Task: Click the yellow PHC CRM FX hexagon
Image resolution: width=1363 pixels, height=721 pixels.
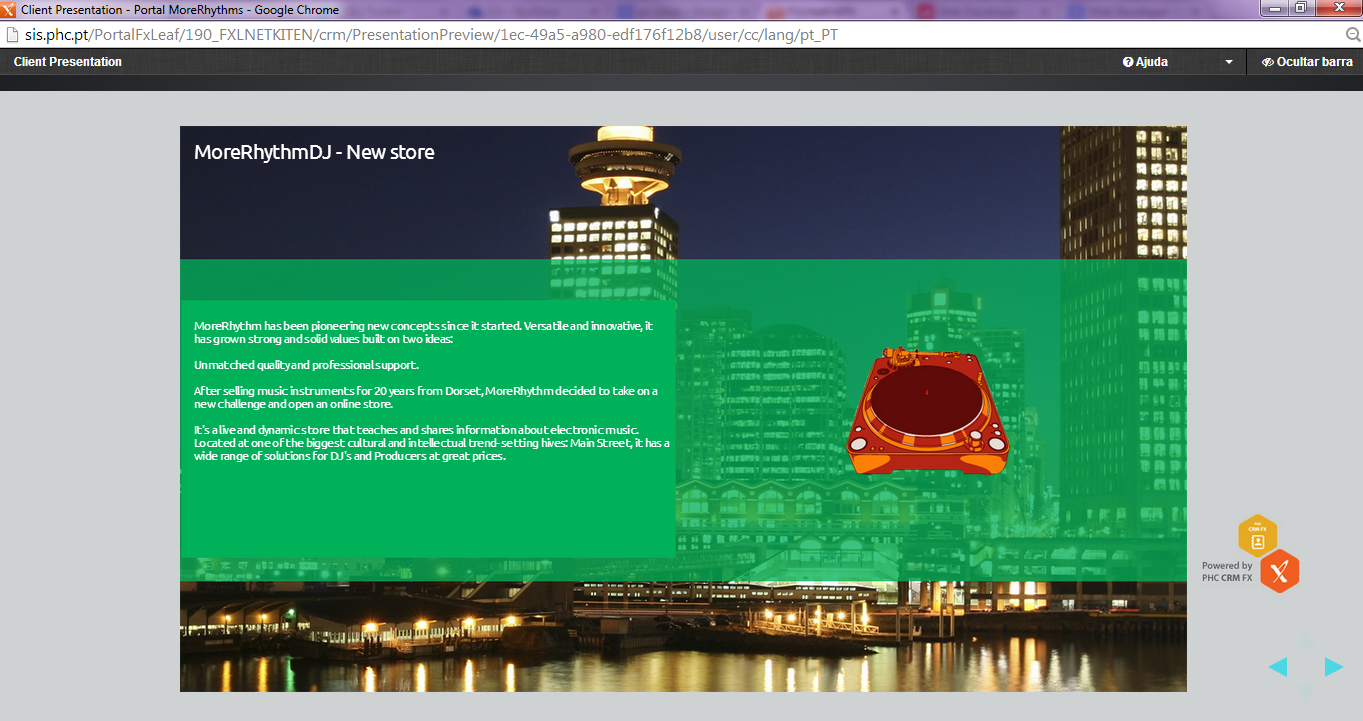Action: [x=1258, y=535]
